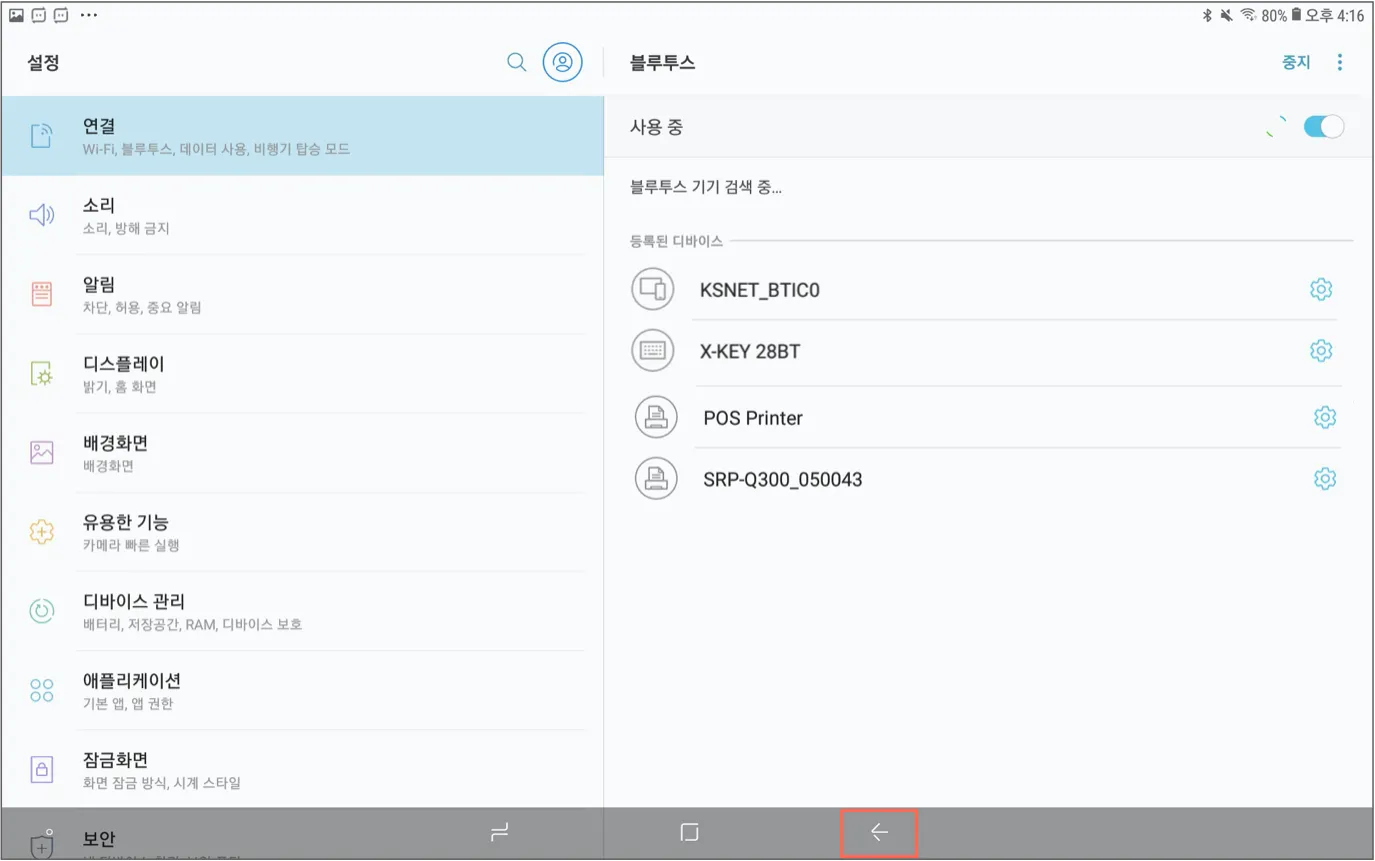Tap the SRP-Q300_050043 printer icon
Image resolution: width=1375 pixels, height=861 pixels.
656,479
